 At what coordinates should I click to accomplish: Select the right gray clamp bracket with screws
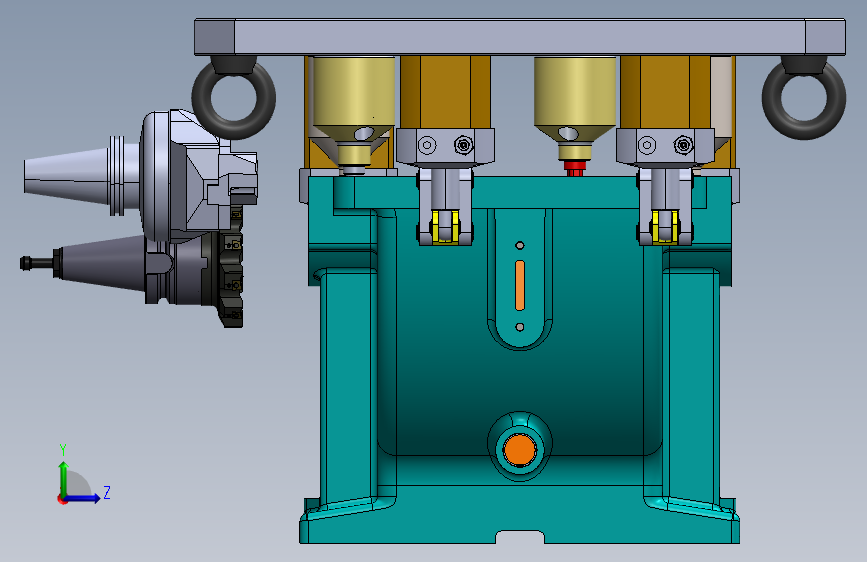pos(665,147)
